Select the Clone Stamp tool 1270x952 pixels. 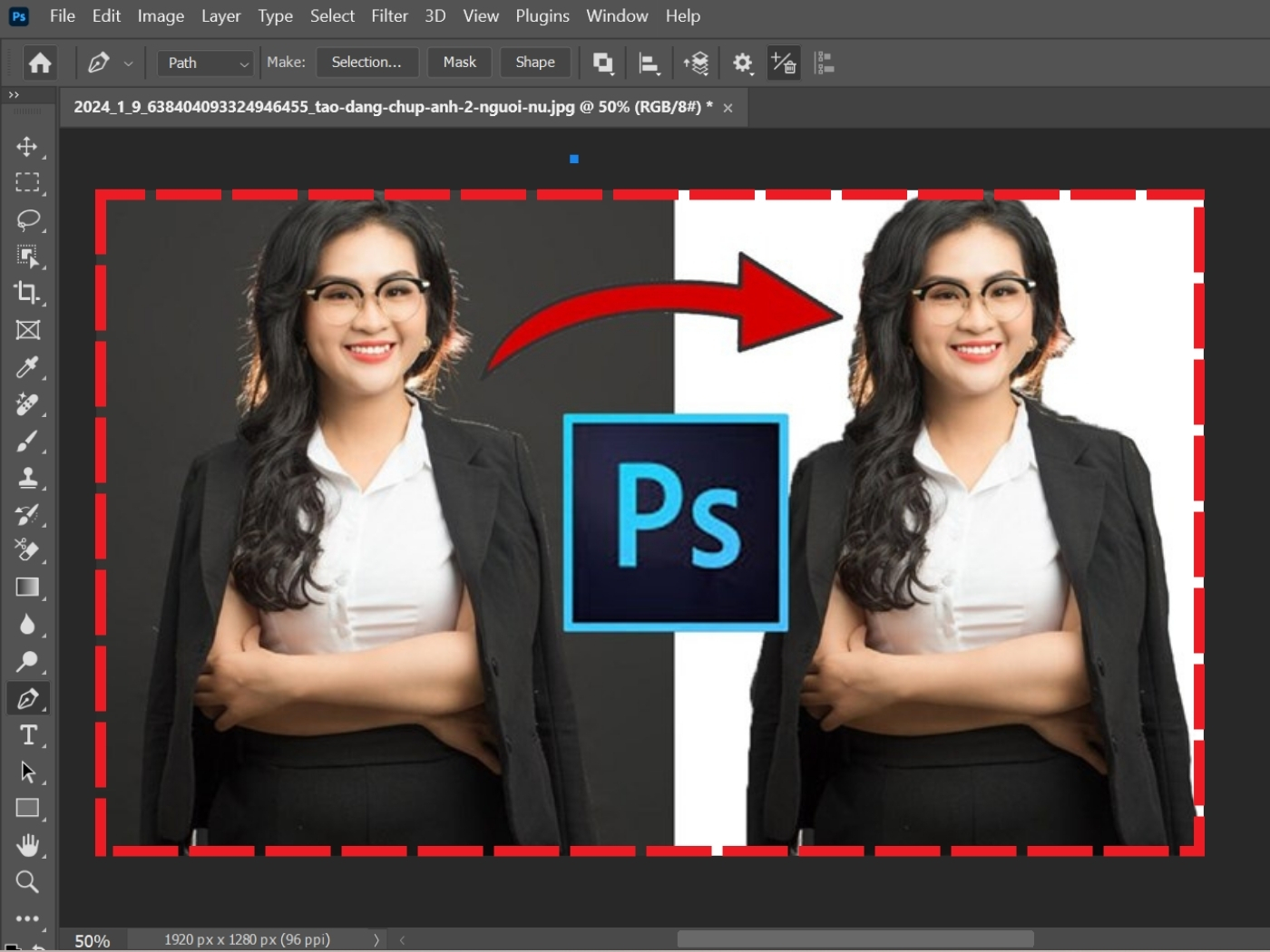coord(27,478)
